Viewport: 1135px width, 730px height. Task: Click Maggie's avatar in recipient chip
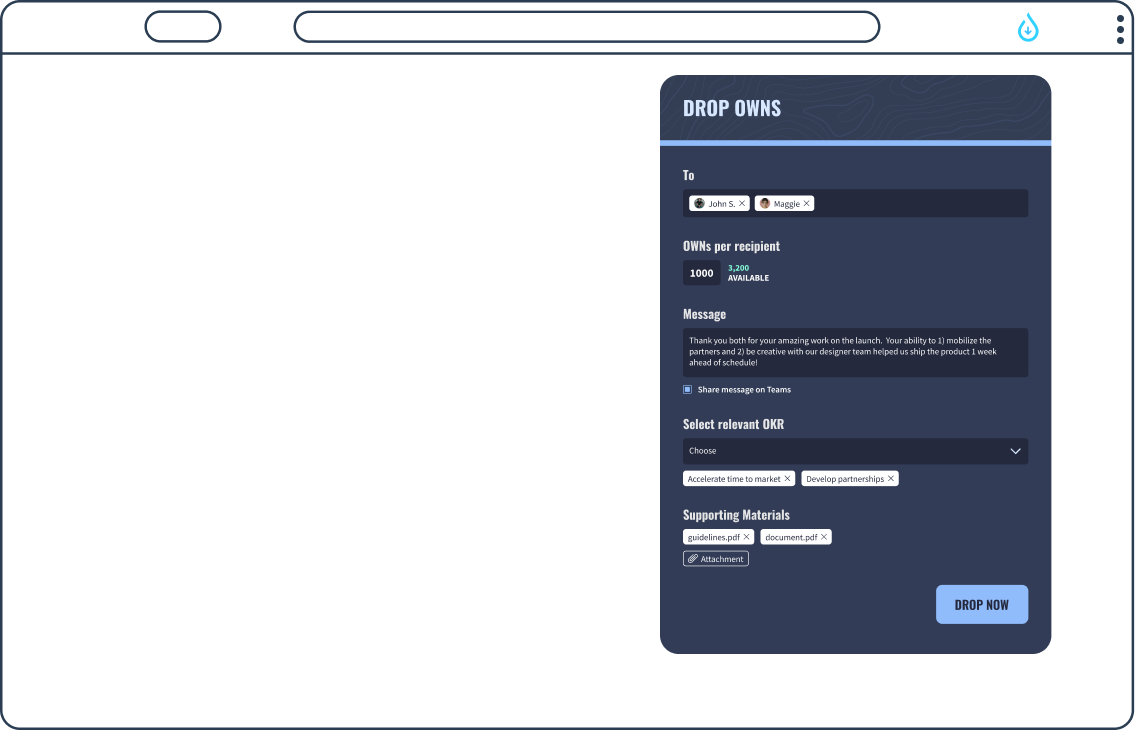764,204
